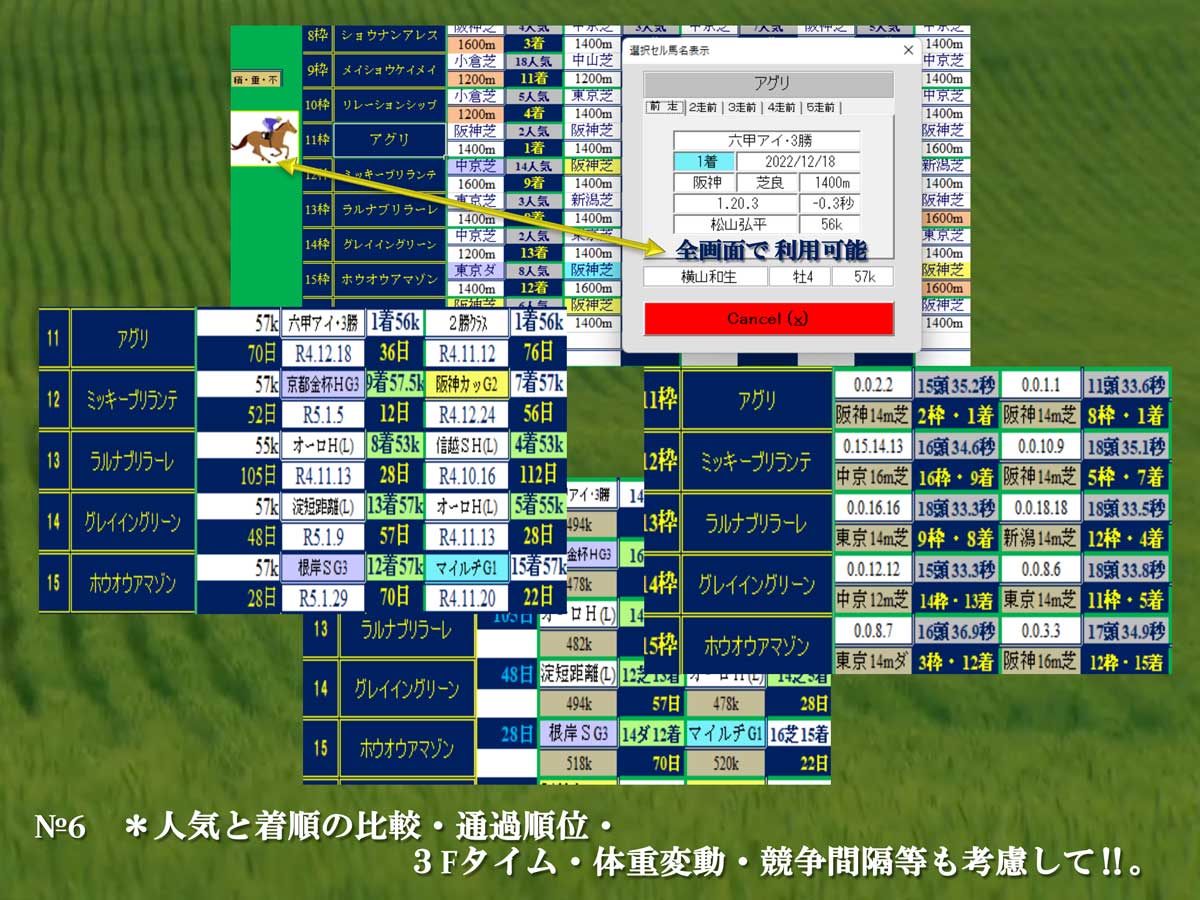This screenshot has width=1200, height=900.
Task: Click the 京都金杯HG3 race cell
Action: coord(323,384)
